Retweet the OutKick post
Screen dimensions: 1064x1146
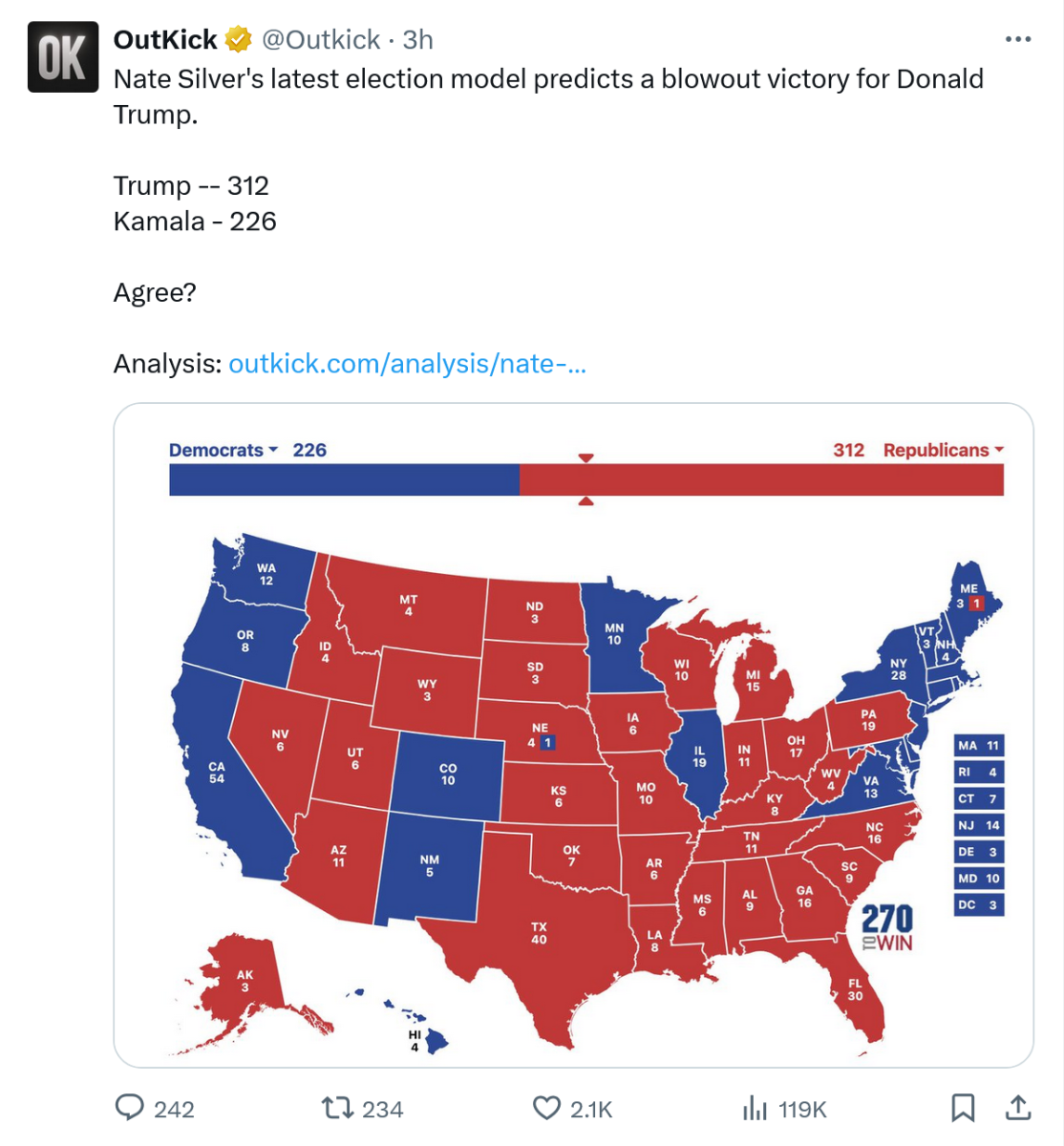335,1108
